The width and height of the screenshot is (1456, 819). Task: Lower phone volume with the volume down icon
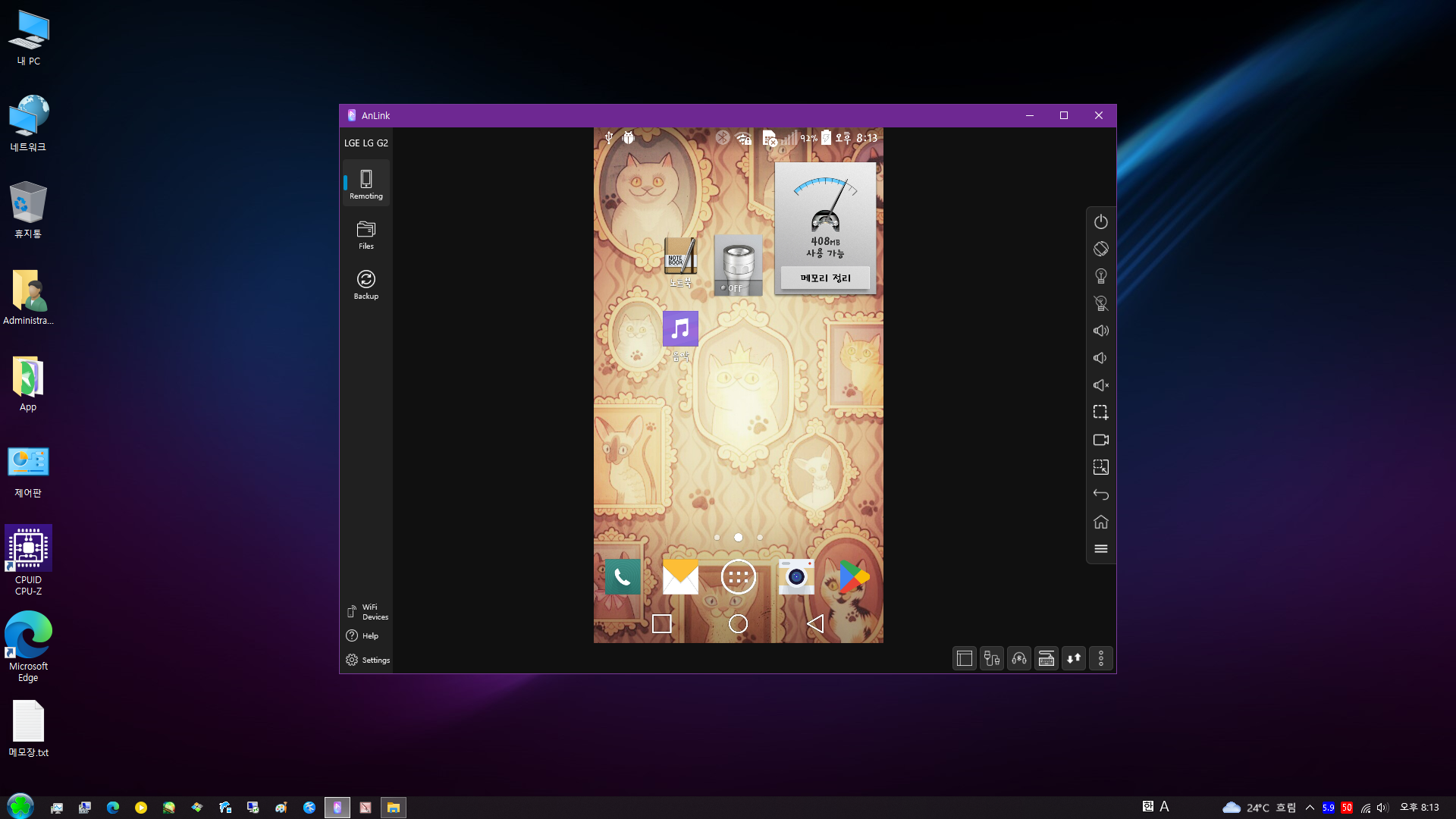tap(1100, 358)
